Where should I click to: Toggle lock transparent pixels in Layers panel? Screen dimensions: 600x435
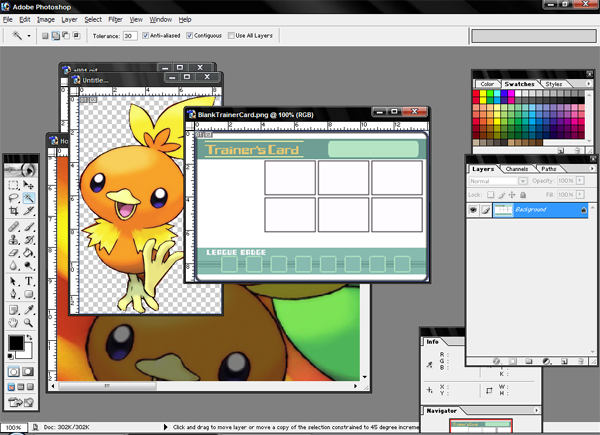[491, 195]
